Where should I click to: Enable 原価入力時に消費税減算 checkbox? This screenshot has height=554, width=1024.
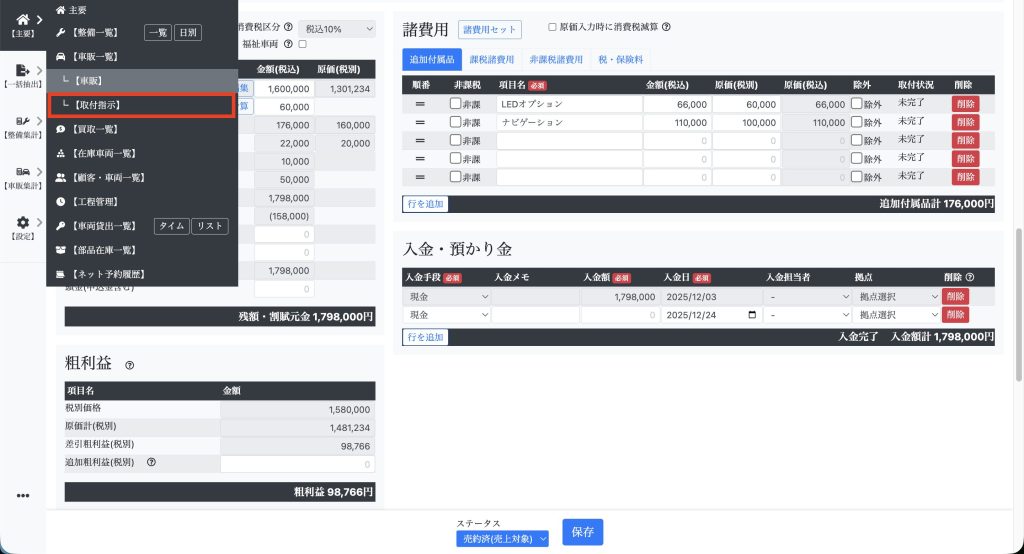click(553, 28)
